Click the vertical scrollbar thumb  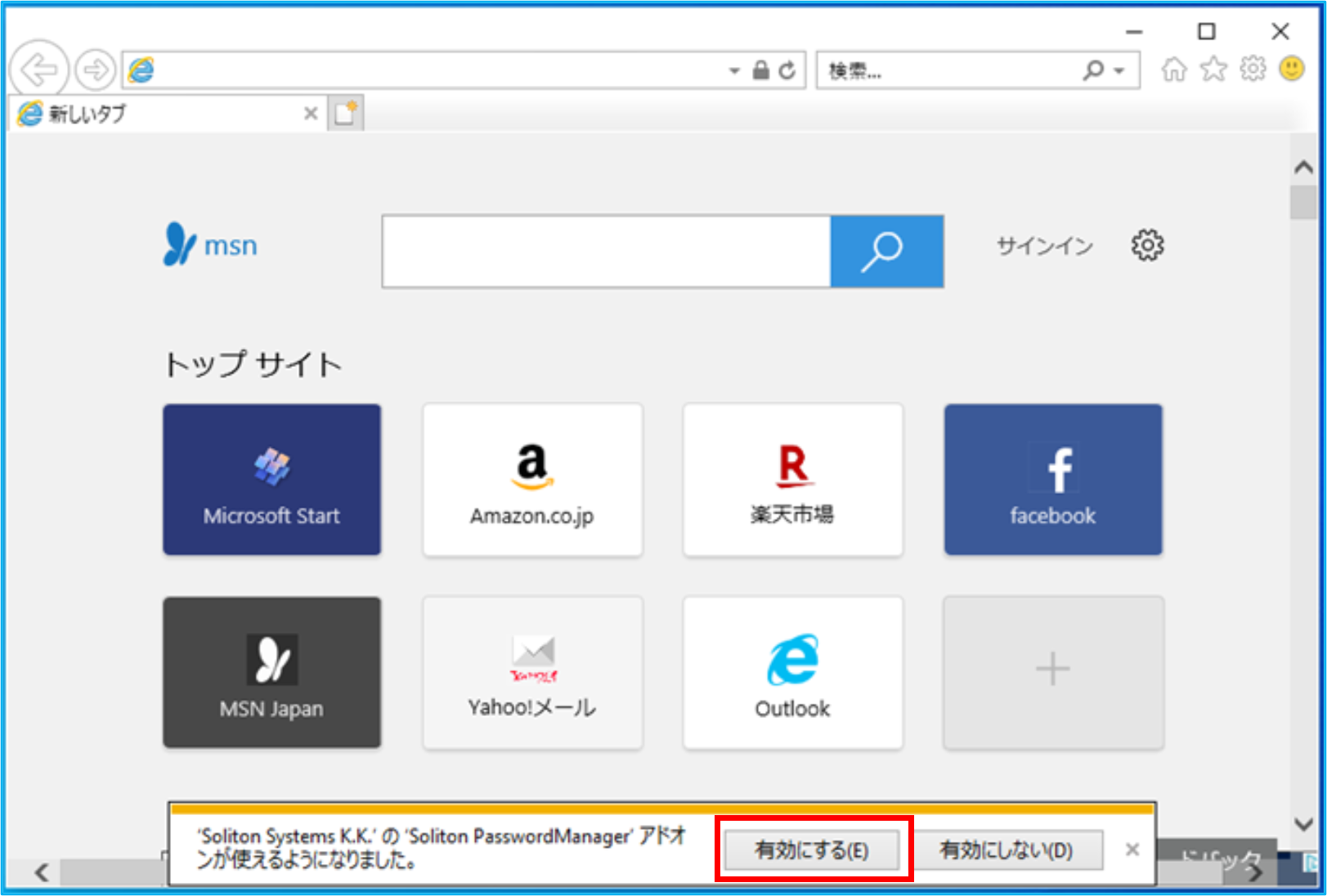coord(1303,202)
